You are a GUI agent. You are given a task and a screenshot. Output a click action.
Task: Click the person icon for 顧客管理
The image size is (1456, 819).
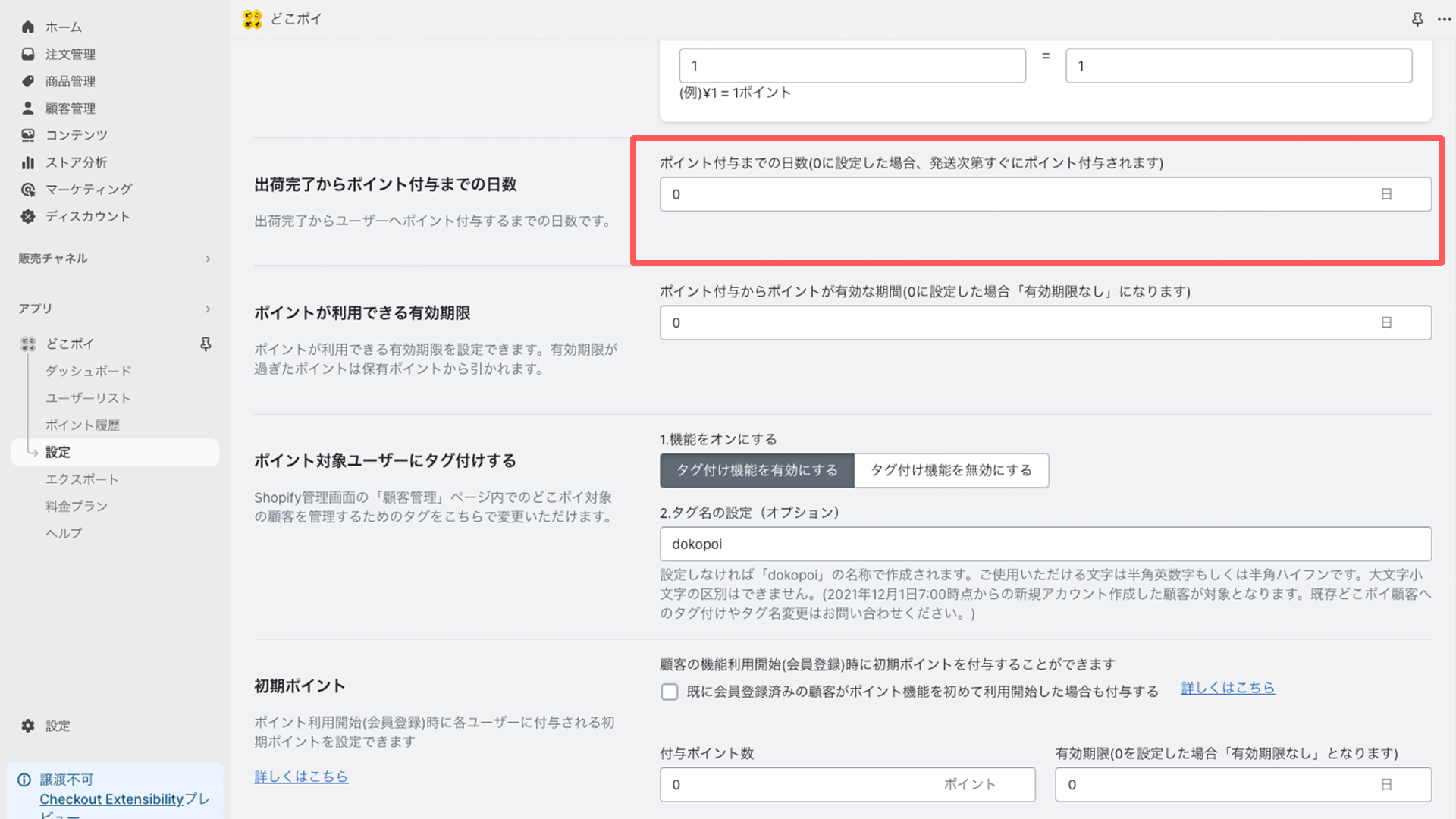(x=28, y=108)
